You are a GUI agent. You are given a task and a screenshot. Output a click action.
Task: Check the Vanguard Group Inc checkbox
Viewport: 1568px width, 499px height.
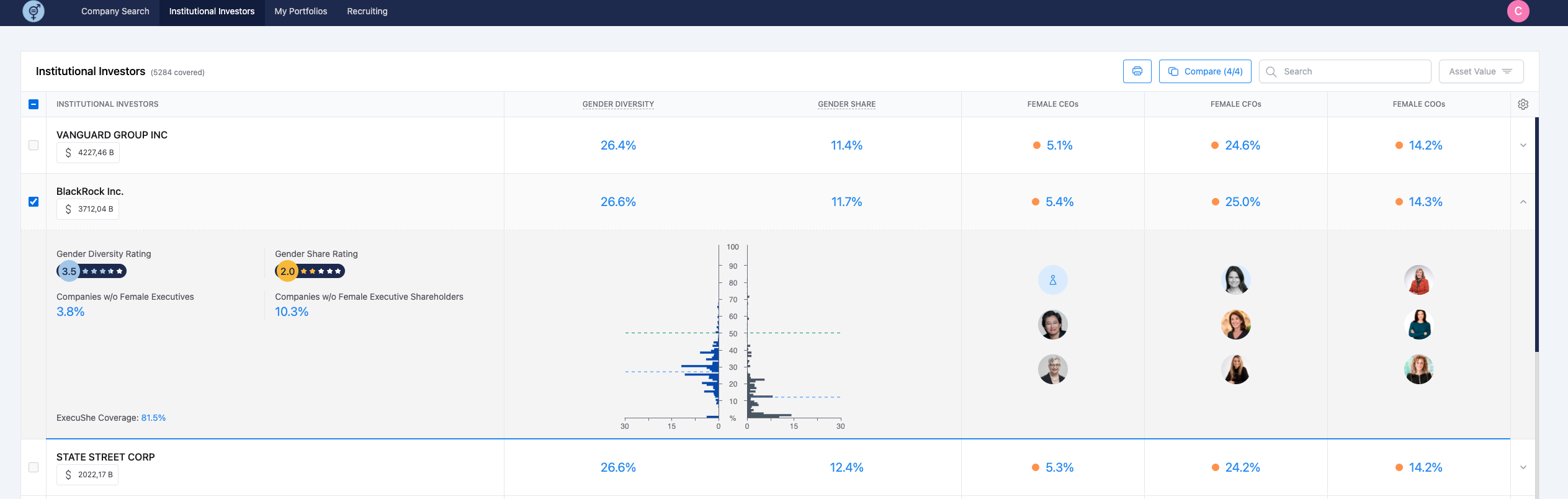point(34,145)
